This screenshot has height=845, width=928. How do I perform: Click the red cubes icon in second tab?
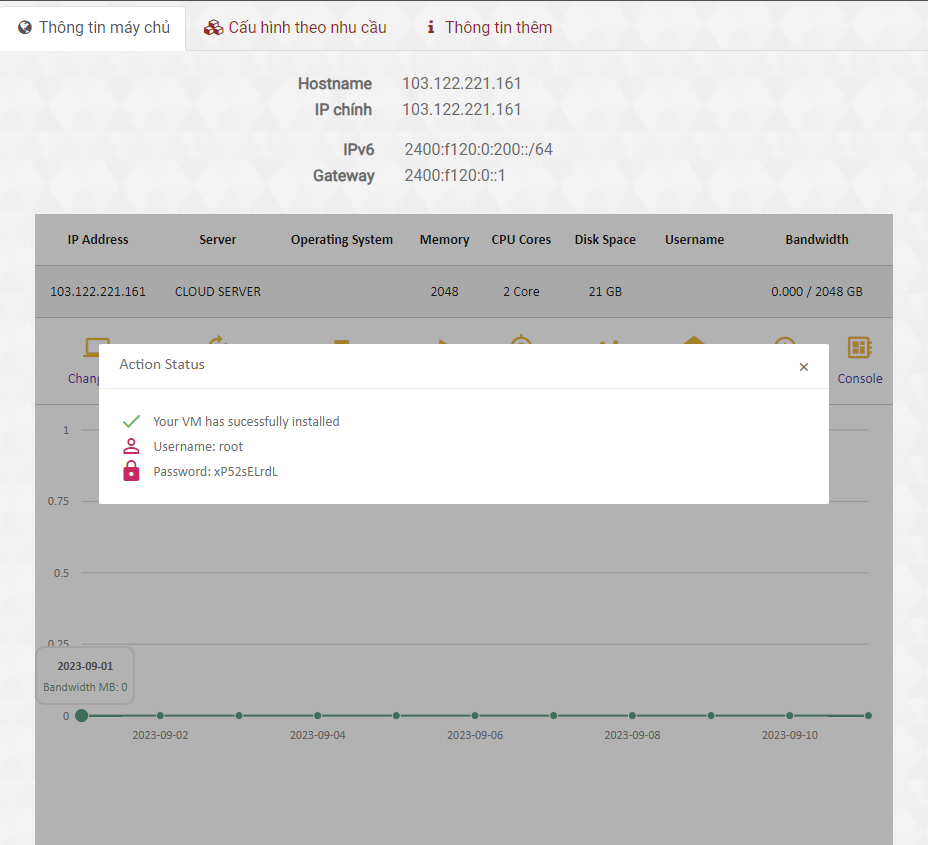[x=213, y=27]
